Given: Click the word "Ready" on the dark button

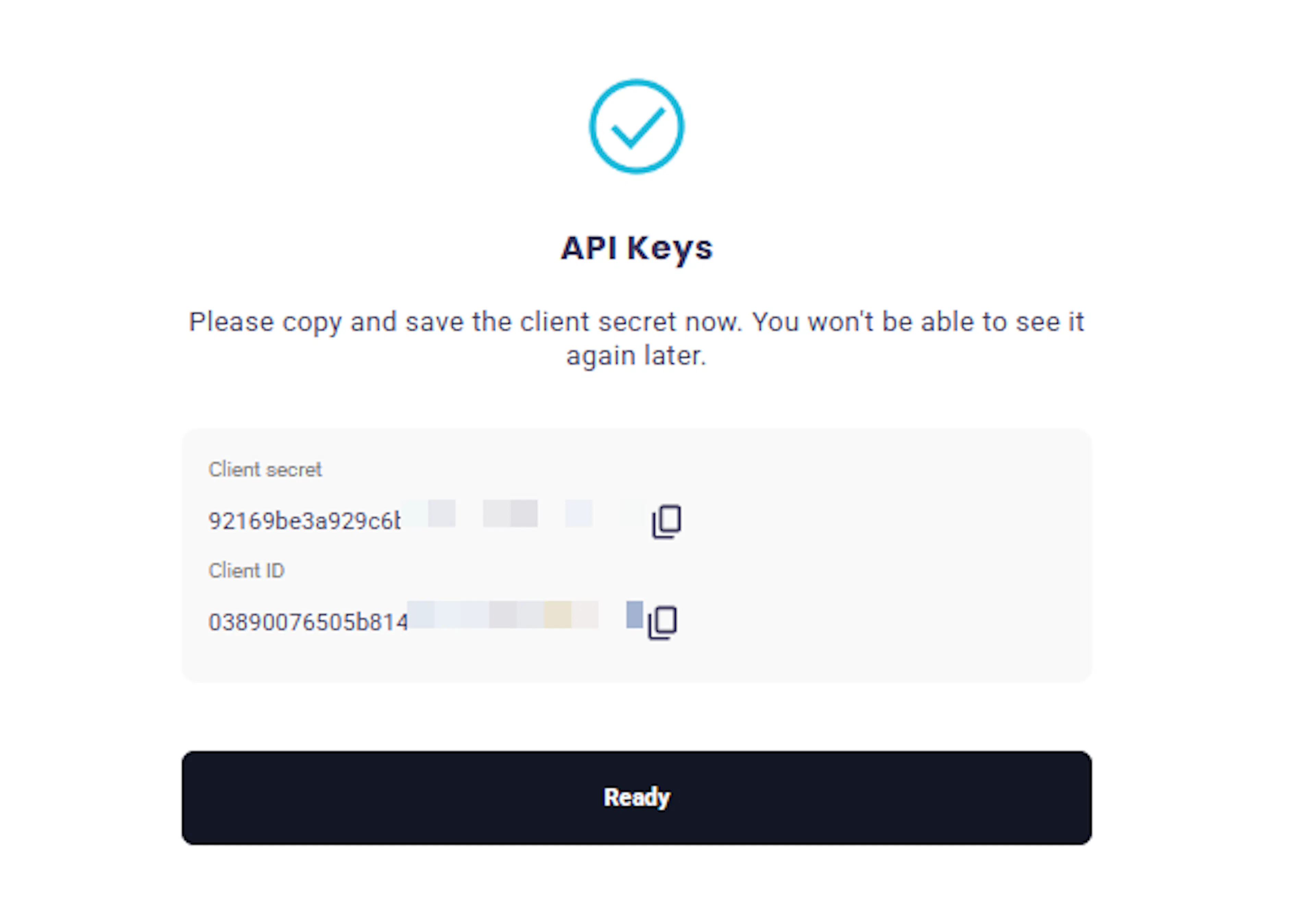Looking at the screenshot, I should [x=636, y=797].
